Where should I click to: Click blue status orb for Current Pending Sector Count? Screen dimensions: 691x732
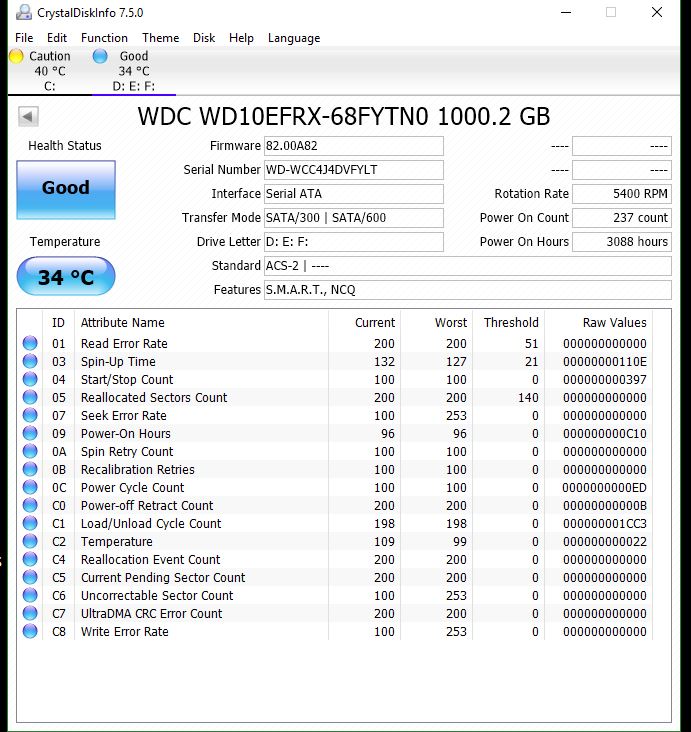coord(30,577)
